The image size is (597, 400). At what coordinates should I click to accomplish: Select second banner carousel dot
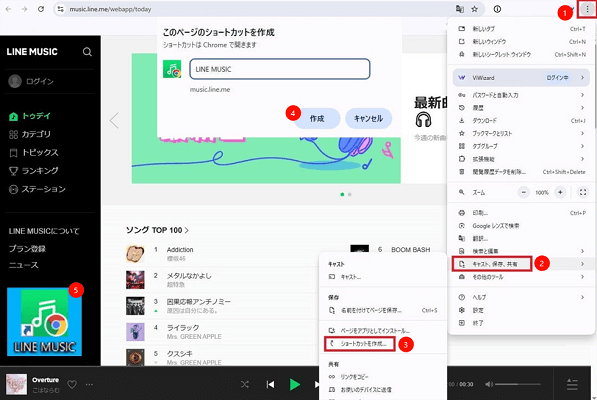tap(350, 194)
